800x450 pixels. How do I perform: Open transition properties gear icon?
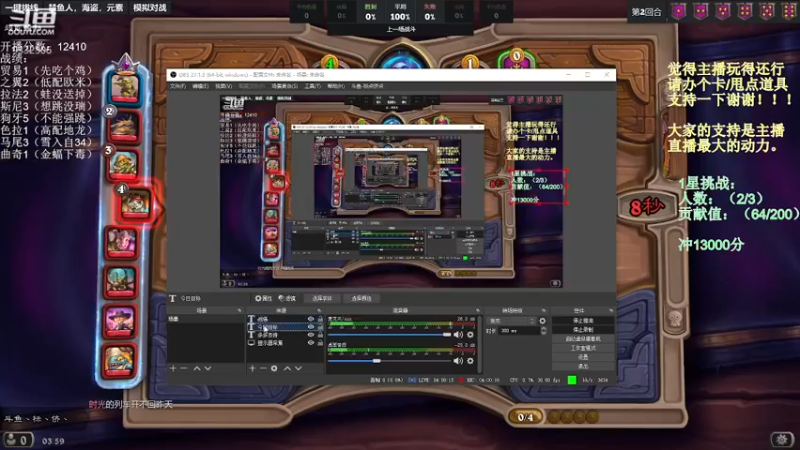click(x=542, y=321)
